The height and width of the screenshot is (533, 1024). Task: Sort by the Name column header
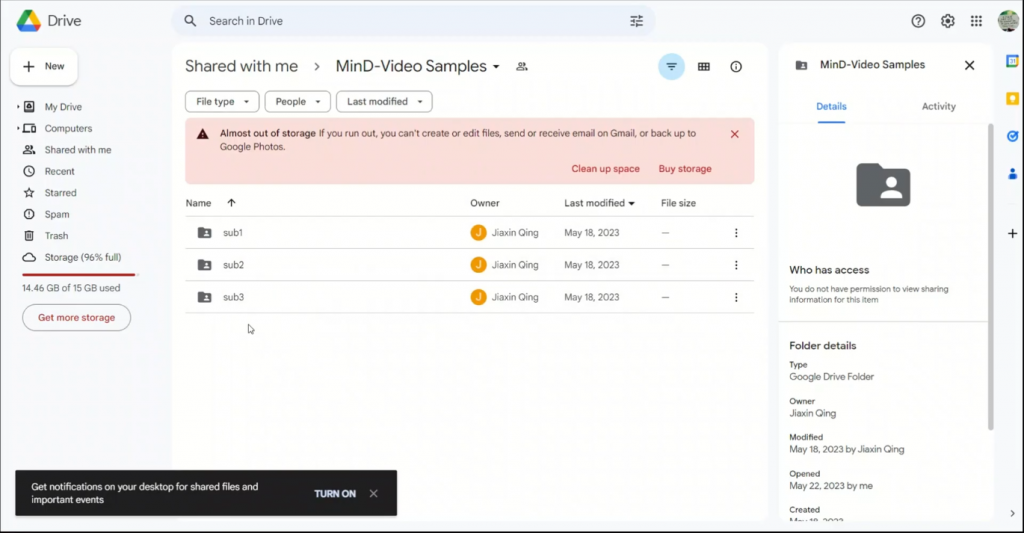click(198, 203)
